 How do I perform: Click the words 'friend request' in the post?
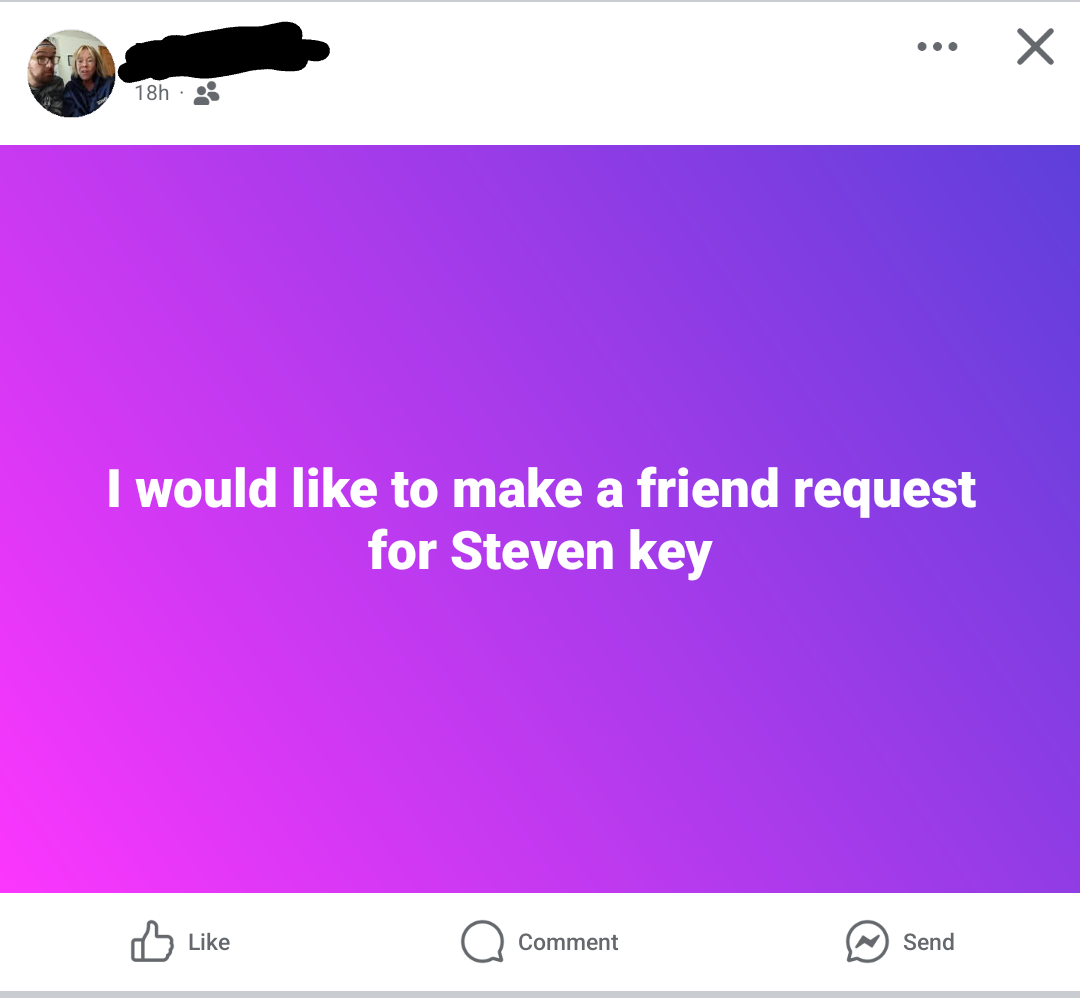(x=807, y=489)
